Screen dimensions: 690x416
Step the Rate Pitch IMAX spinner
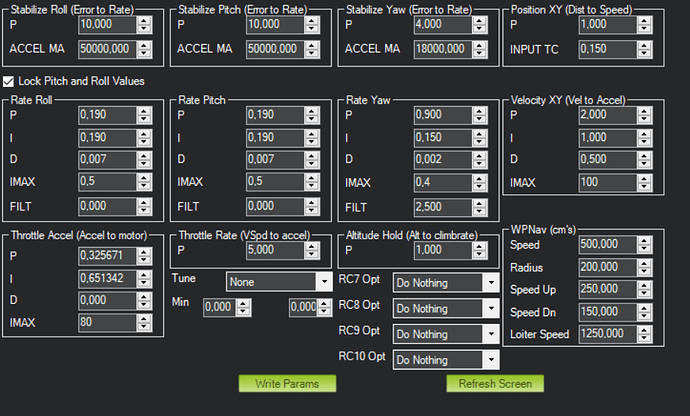coord(312,181)
